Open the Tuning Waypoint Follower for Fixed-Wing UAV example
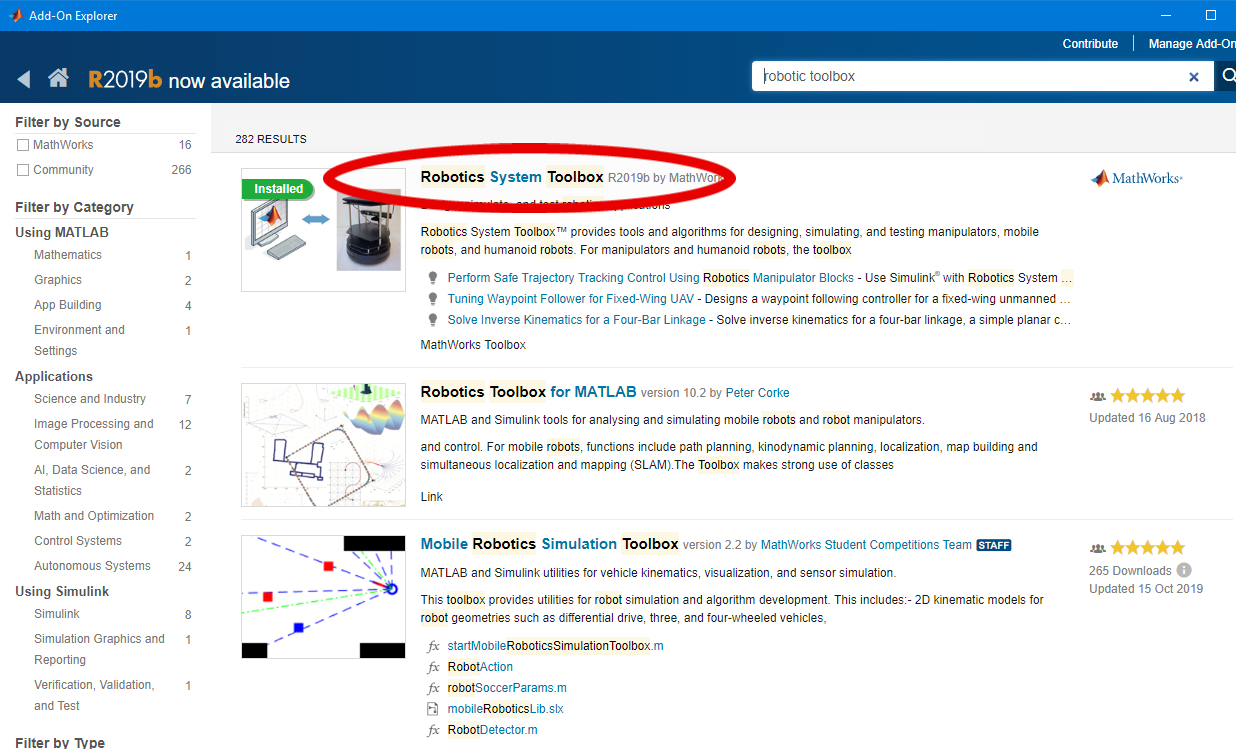This screenshot has height=749, width=1236. [x=570, y=298]
